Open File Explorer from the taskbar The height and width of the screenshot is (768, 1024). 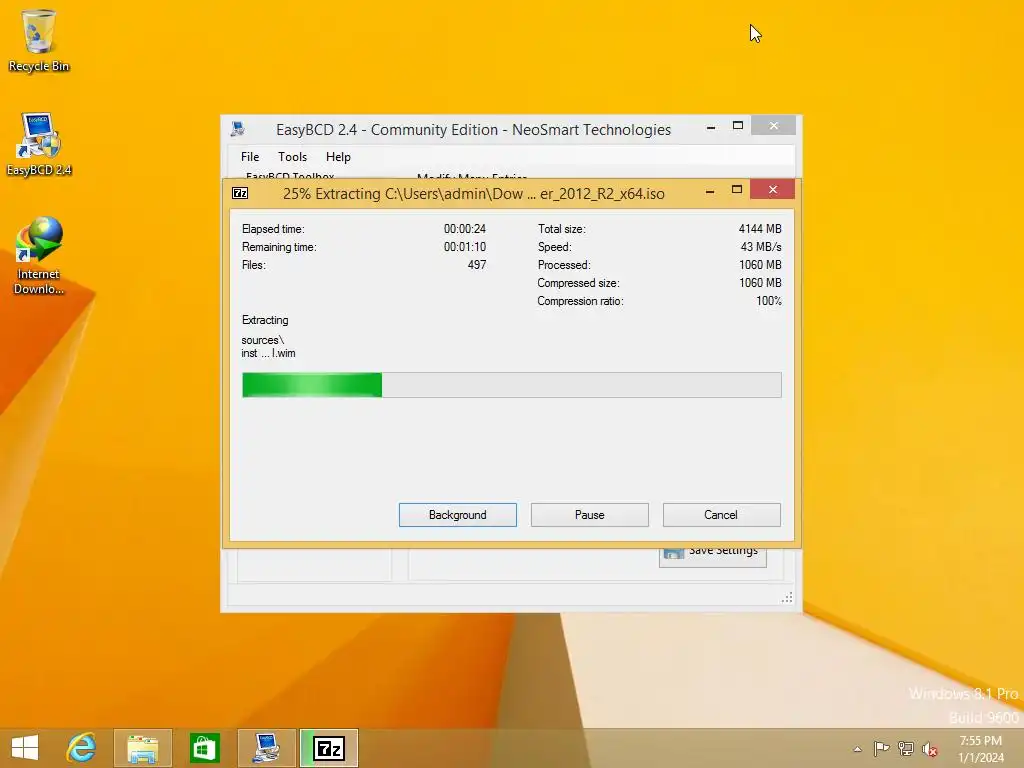click(x=142, y=748)
